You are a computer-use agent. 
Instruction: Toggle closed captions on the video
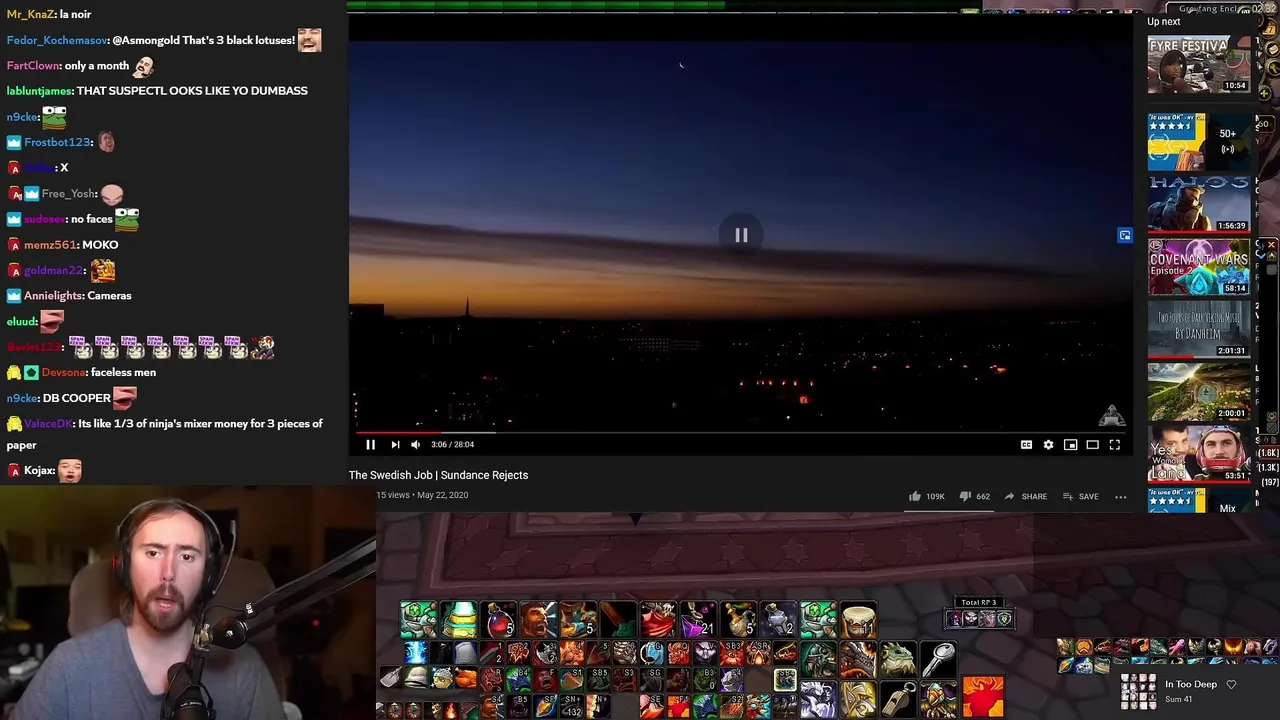1026,445
